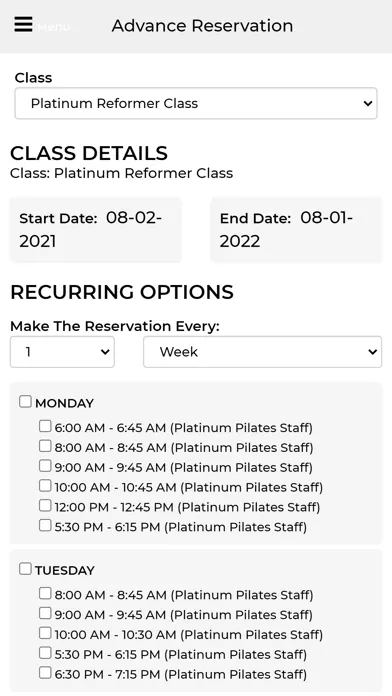The width and height of the screenshot is (392, 696).
Task: Click the Start Date field
Action: pos(96,230)
